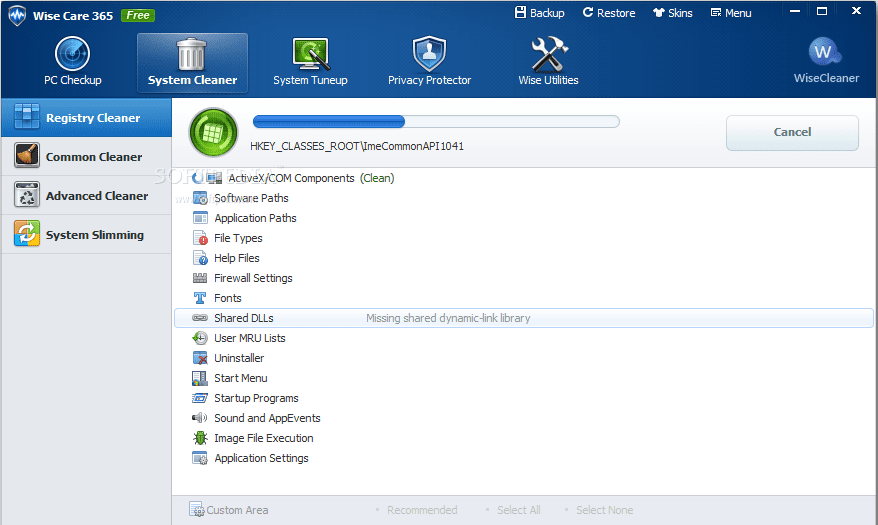Select the 'Startup Programs' entry
Screen dimensions: 878x525
(x=256, y=398)
